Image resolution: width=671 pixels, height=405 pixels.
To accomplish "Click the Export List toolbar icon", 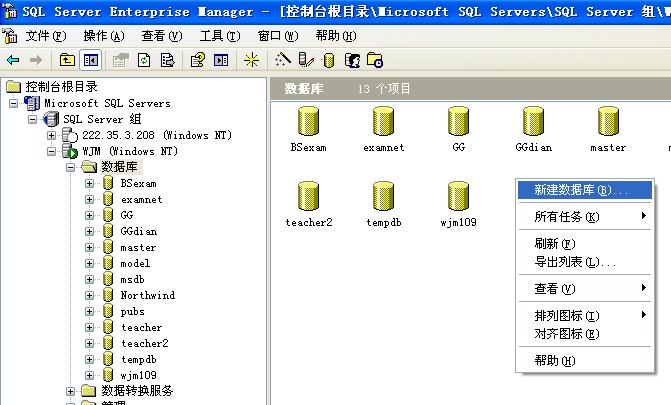I will 167,60.
